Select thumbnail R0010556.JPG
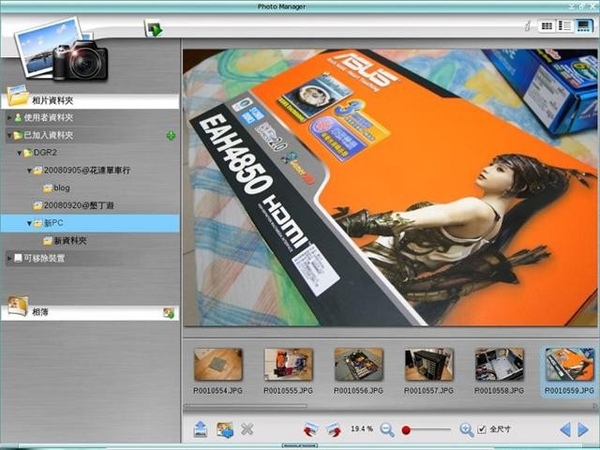Image resolution: width=600 pixels, height=450 pixels. pyautogui.click(x=359, y=370)
